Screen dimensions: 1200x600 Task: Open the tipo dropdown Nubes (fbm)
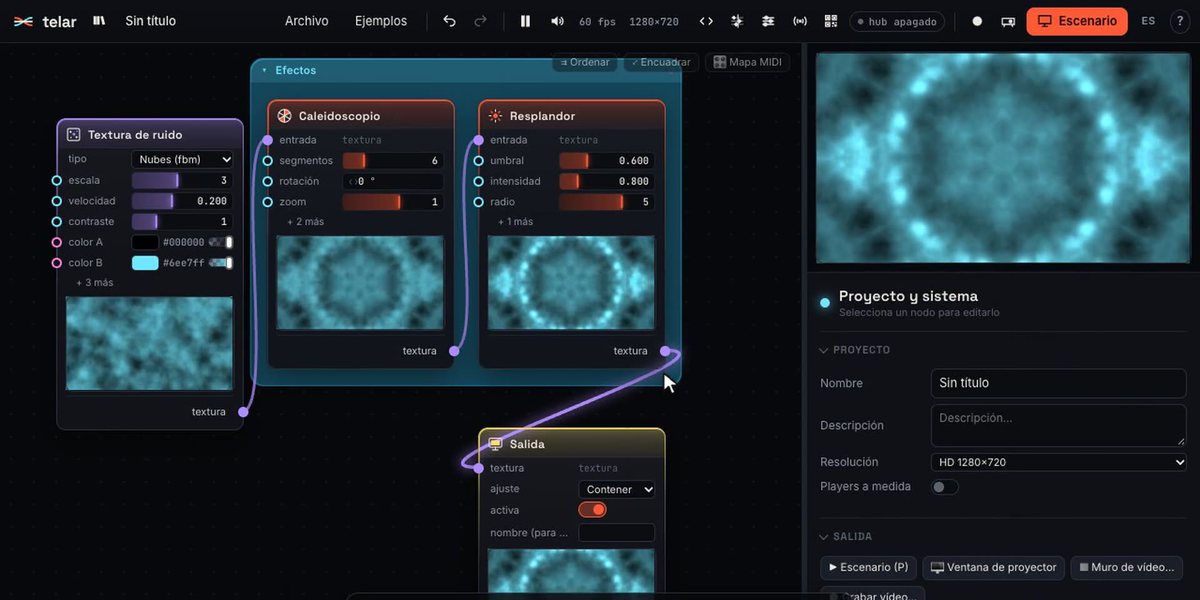click(x=183, y=159)
